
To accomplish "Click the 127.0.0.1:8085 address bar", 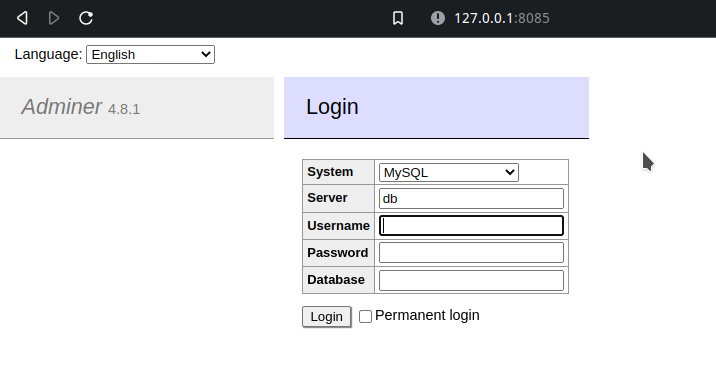I will point(501,18).
